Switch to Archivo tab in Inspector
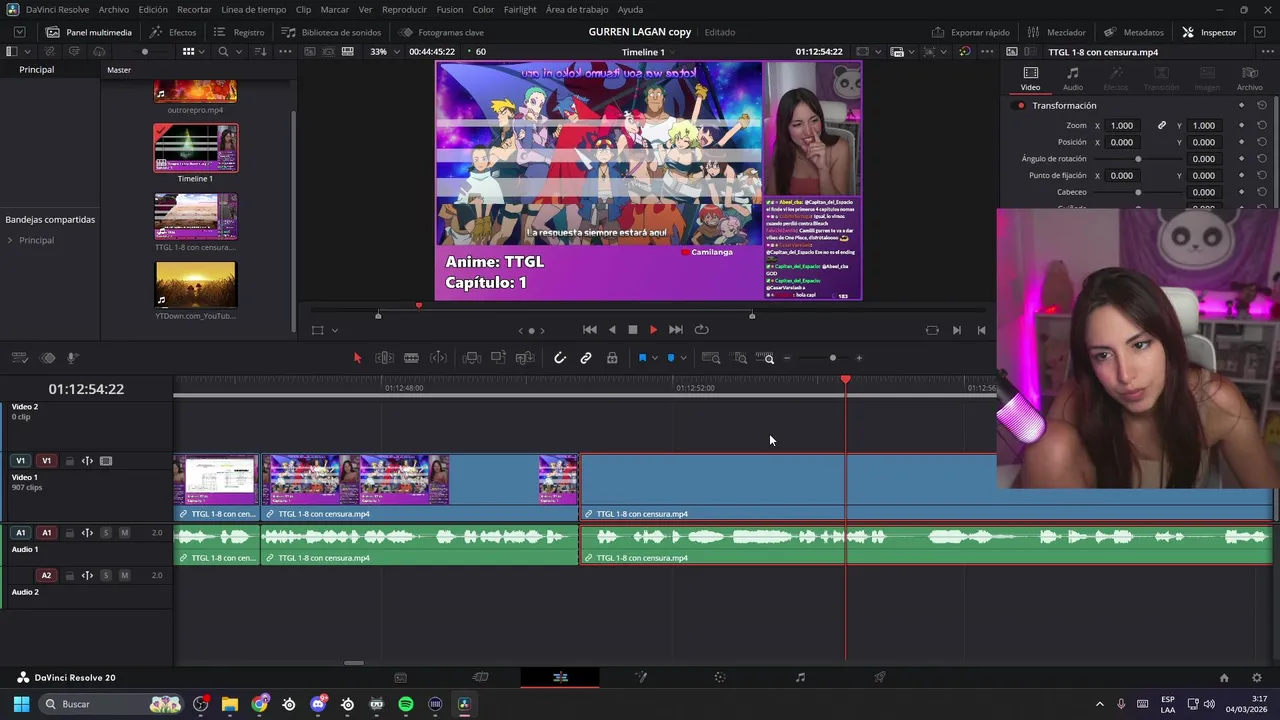 coord(1249,78)
